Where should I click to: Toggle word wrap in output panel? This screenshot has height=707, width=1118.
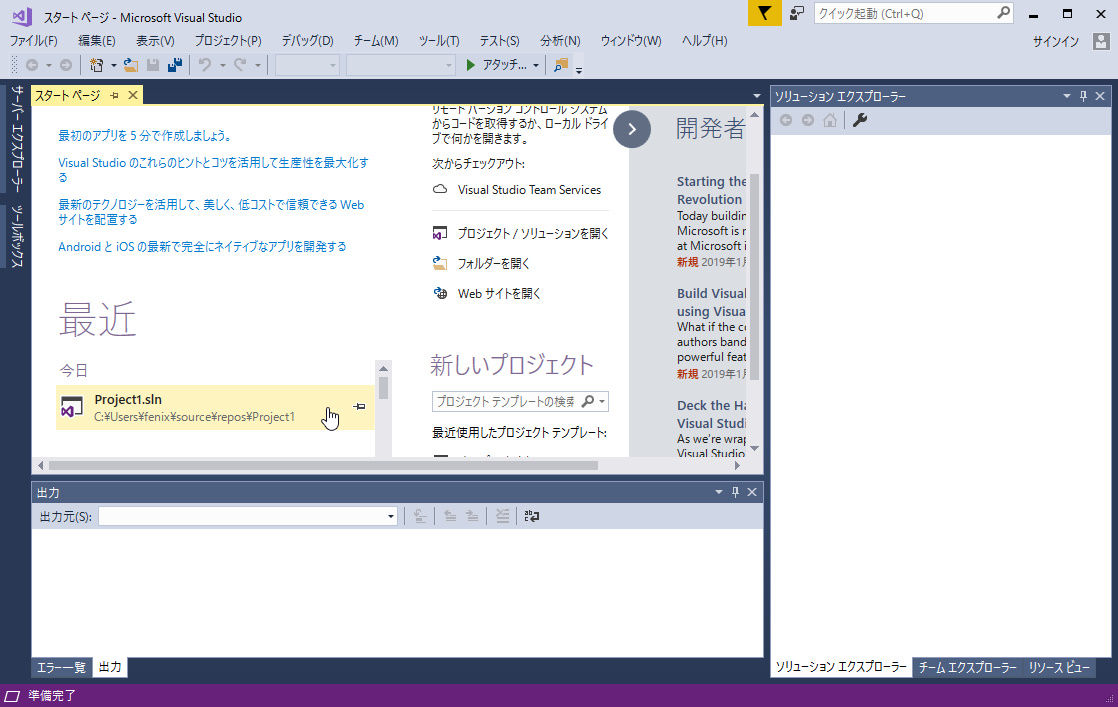pyautogui.click(x=532, y=516)
